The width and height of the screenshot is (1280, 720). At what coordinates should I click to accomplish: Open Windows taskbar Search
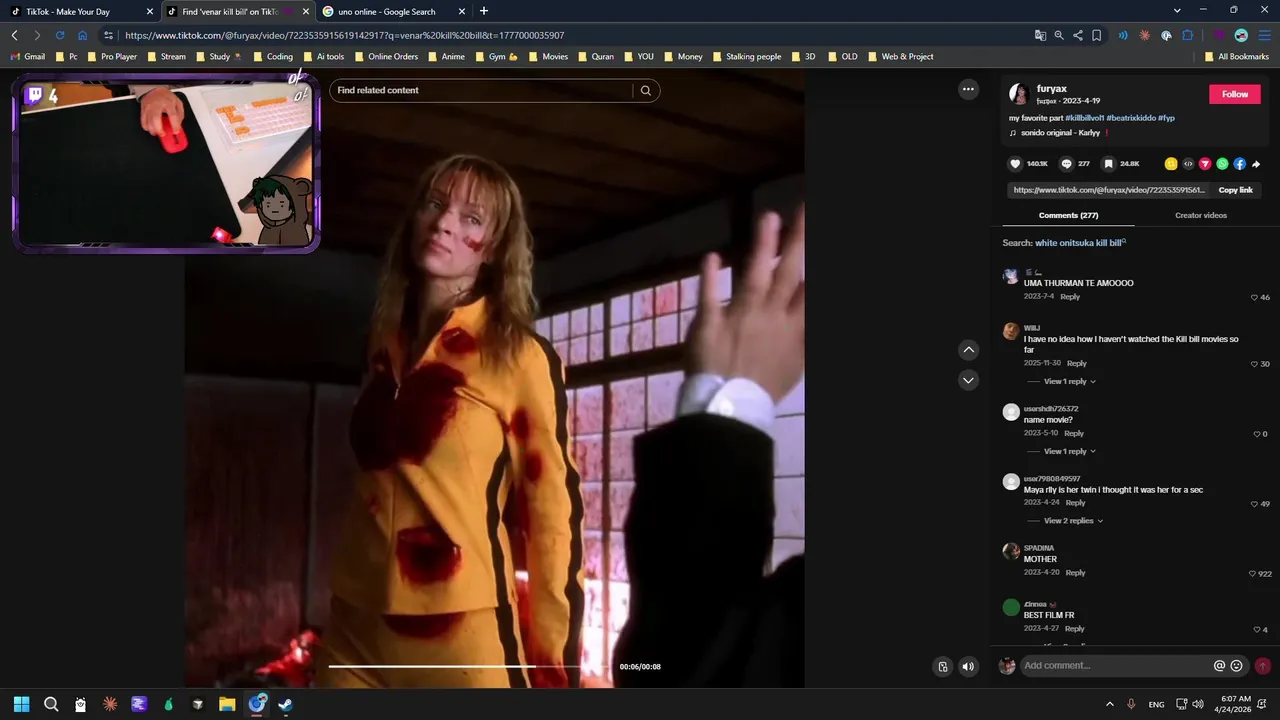(x=51, y=704)
